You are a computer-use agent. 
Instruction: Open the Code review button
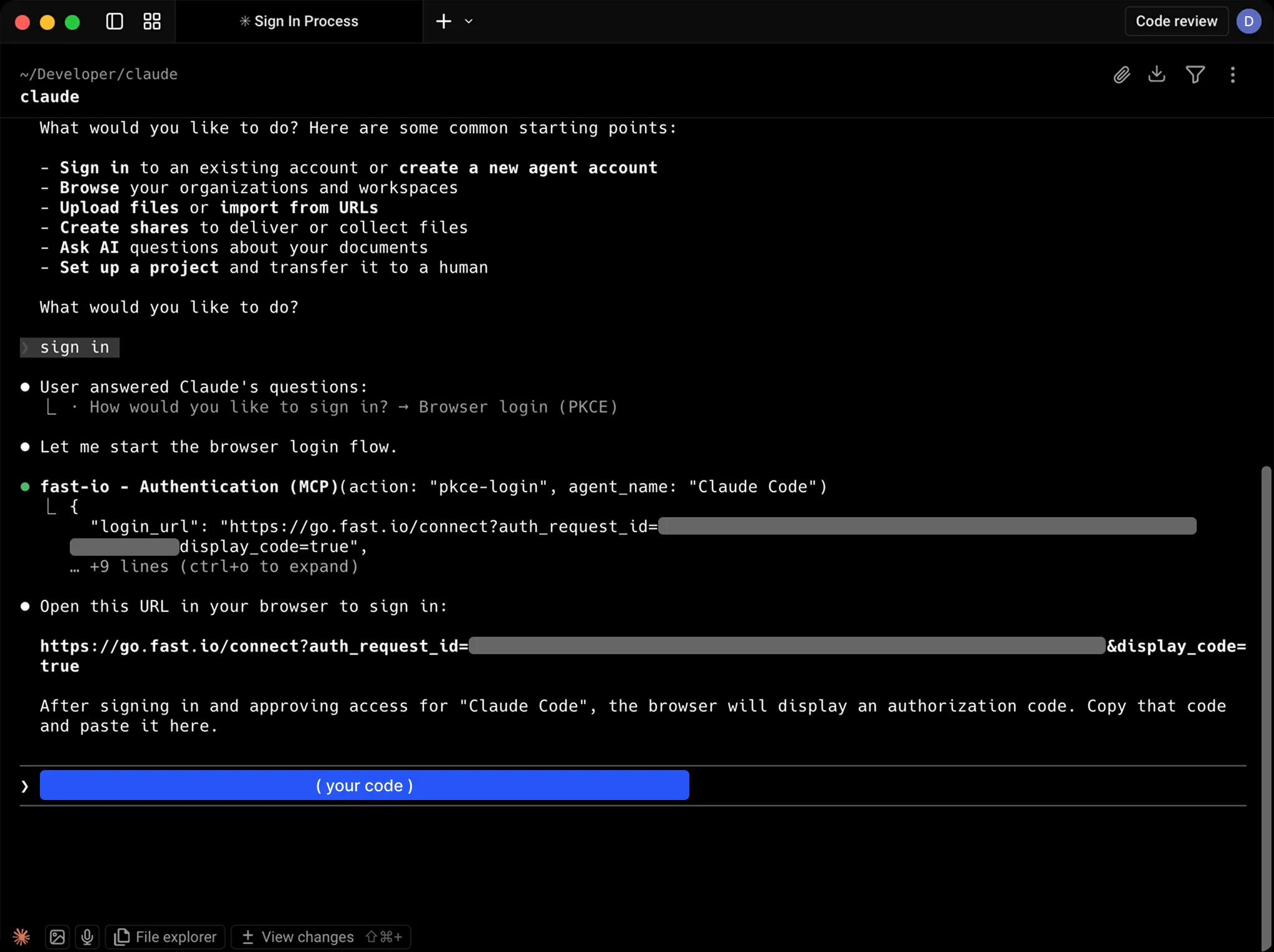click(1176, 21)
